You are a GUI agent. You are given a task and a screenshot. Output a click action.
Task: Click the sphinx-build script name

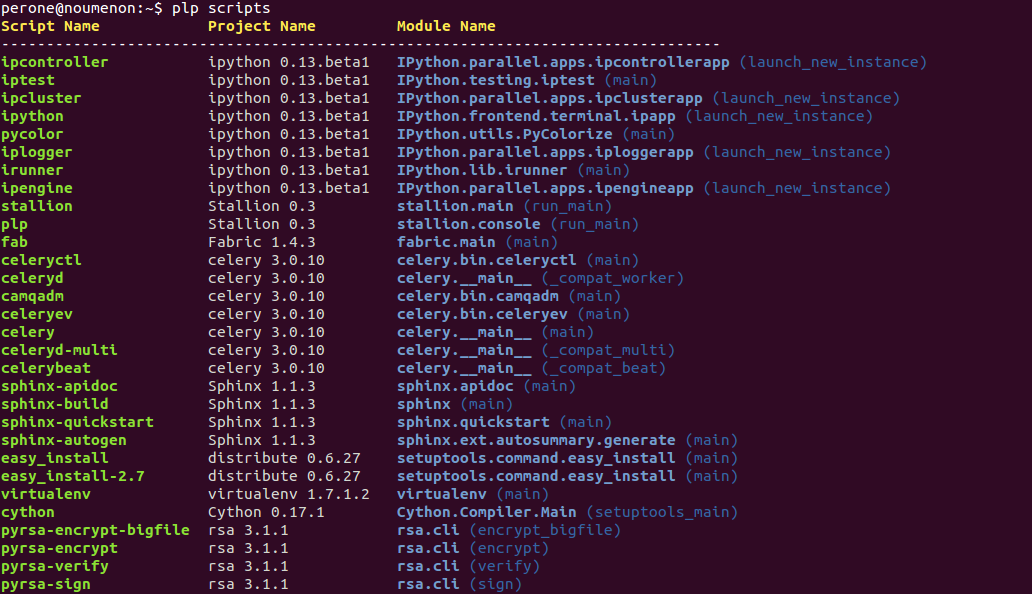point(55,404)
